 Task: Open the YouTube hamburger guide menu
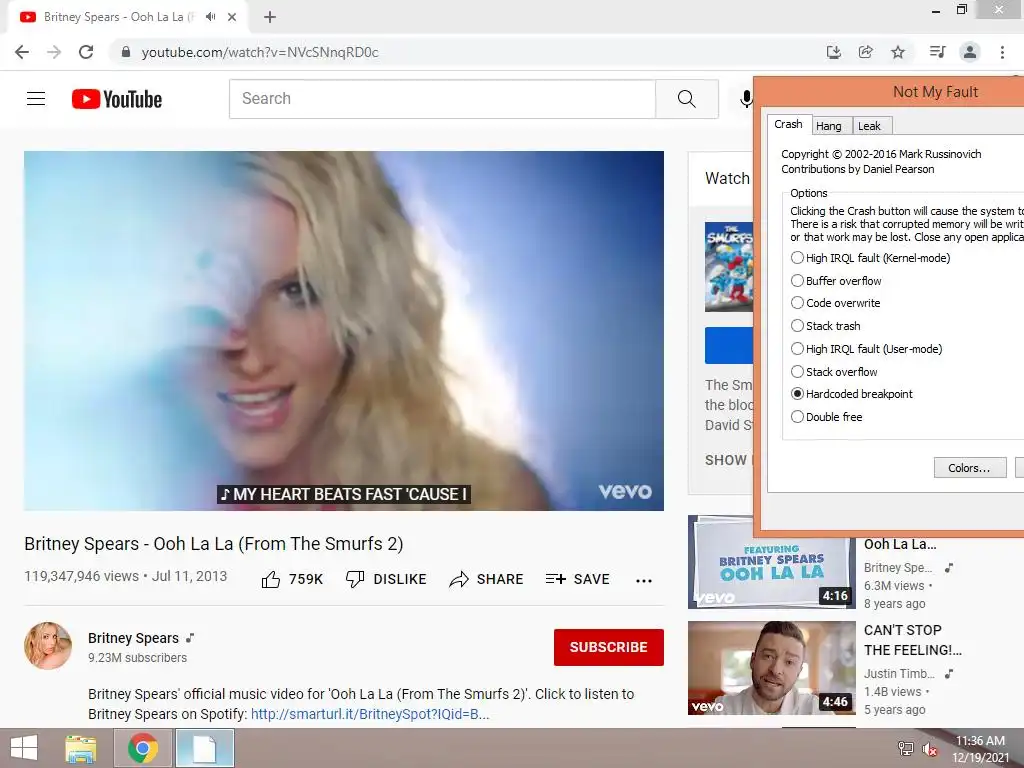click(36, 99)
